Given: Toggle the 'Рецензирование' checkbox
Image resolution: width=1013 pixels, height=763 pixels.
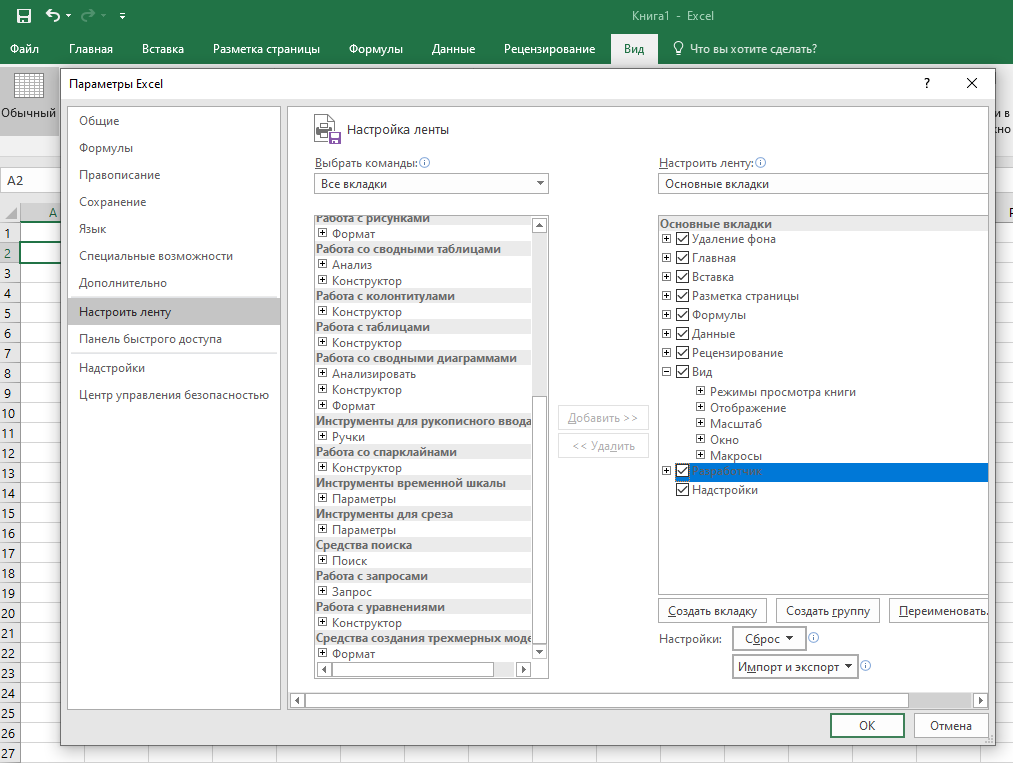Looking at the screenshot, I should (x=682, y=353).
